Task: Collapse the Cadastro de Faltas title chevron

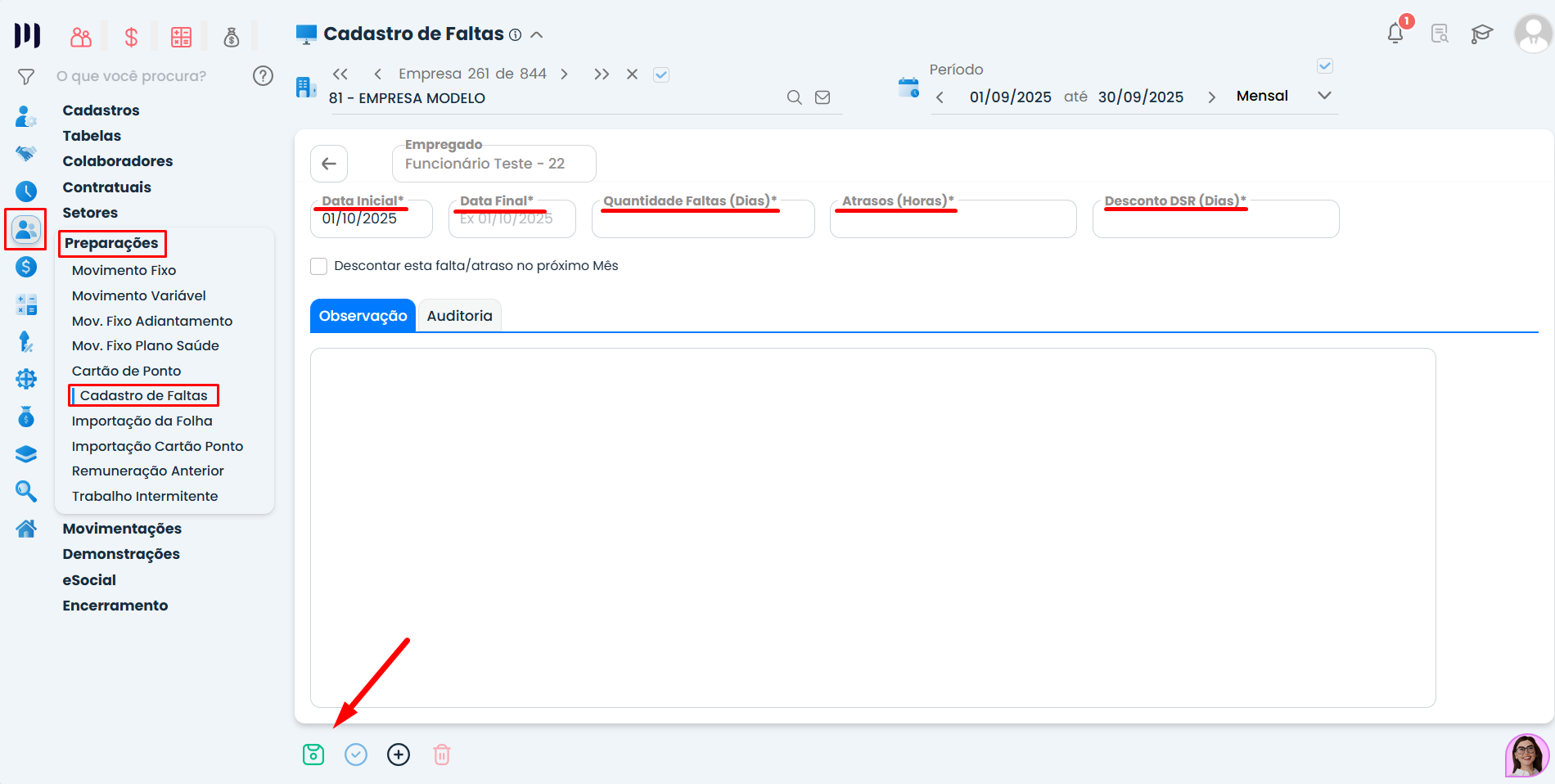Action: (537, 34)
